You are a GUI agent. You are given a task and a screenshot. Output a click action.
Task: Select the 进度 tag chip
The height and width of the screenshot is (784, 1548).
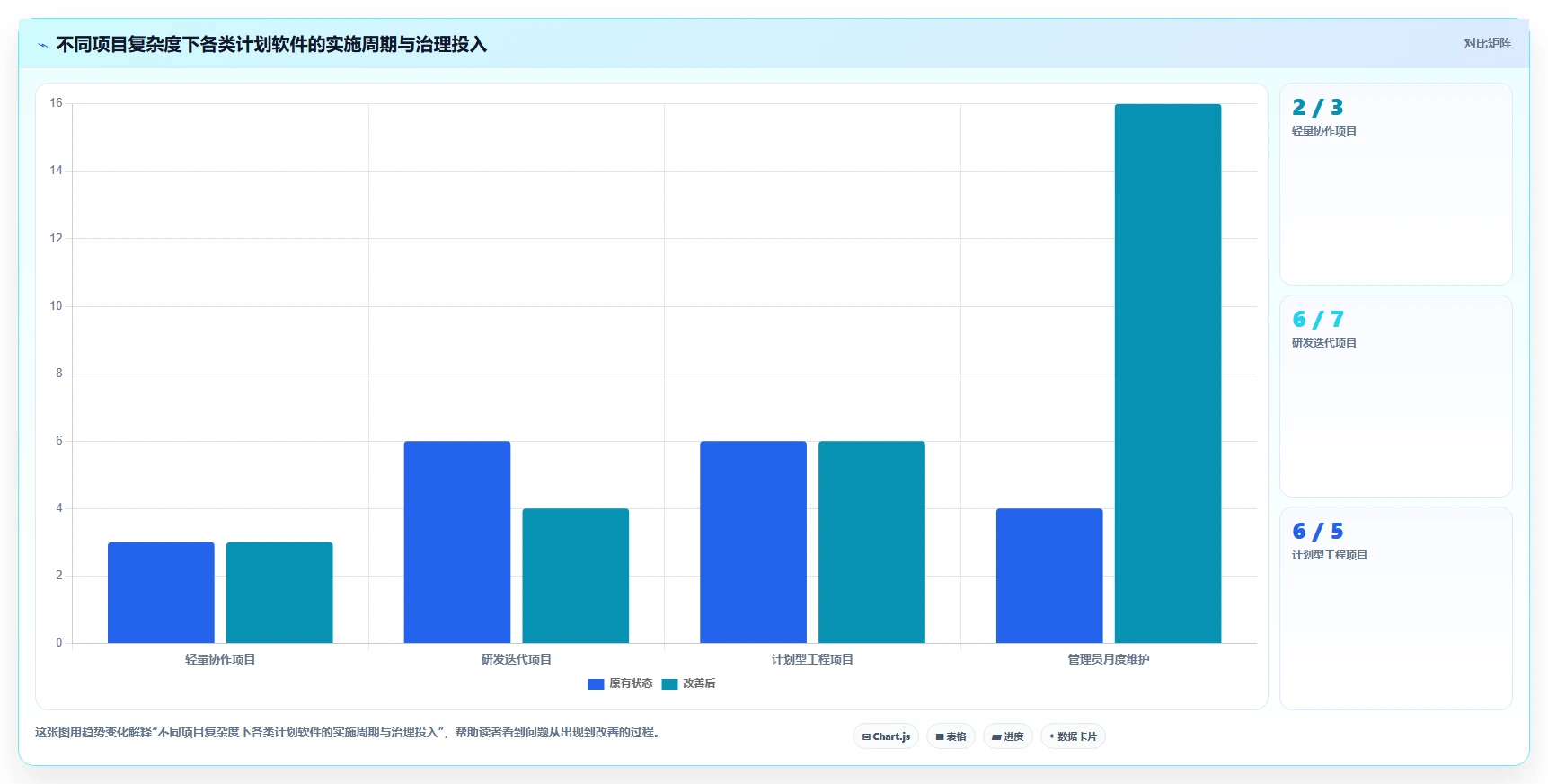coord(1008,736)
